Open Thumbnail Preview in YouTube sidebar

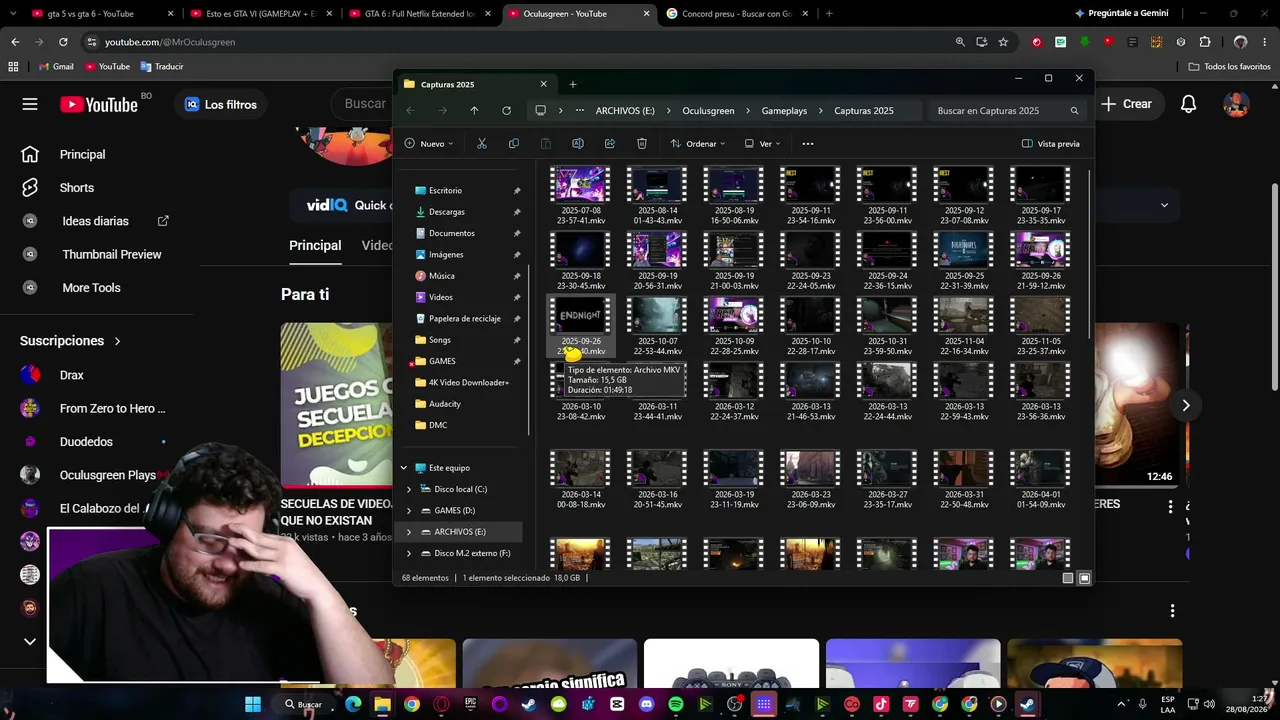coord(112,255)
